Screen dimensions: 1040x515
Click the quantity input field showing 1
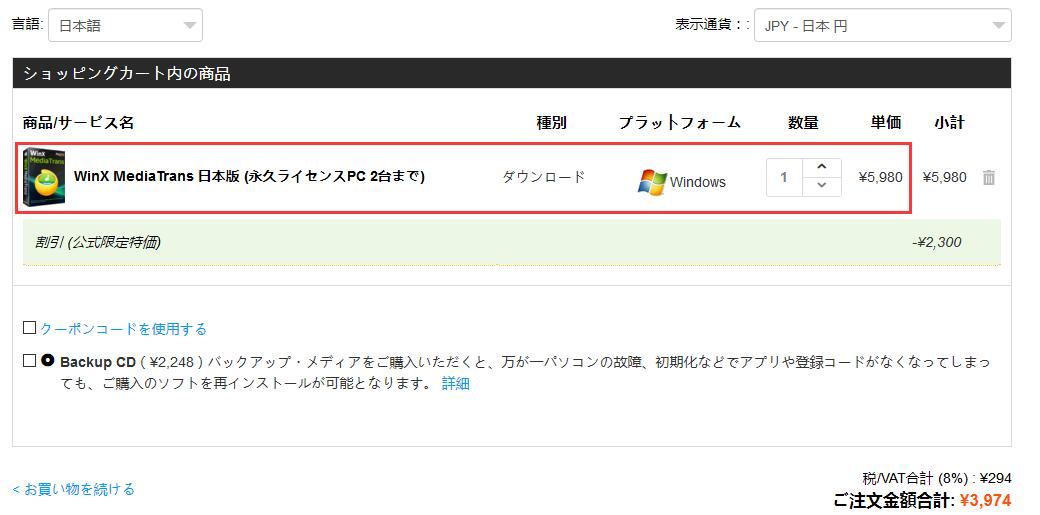[784, 177]
